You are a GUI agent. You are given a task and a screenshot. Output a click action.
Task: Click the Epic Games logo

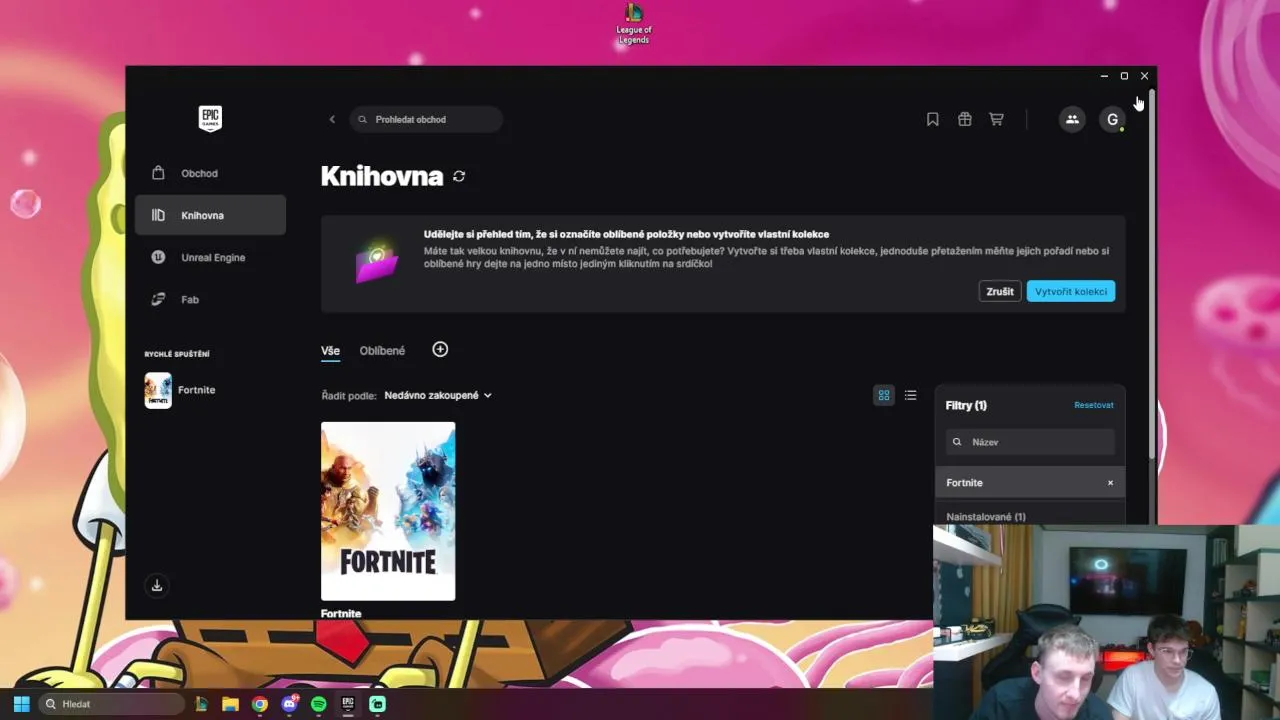pos(210,118)
